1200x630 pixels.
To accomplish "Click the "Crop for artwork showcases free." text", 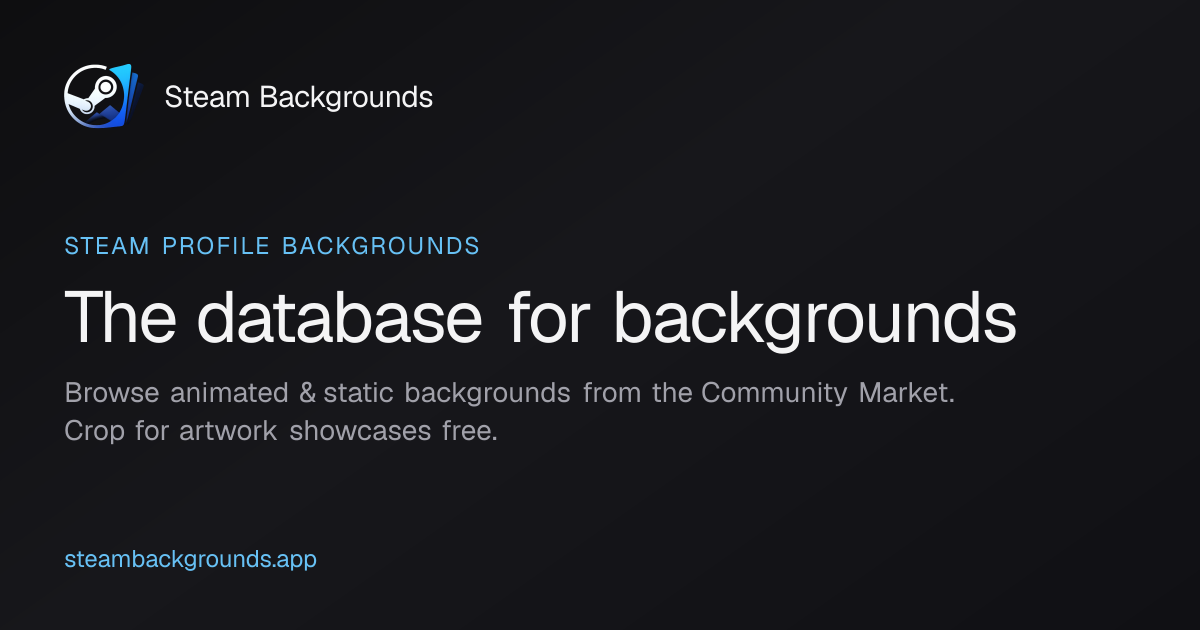I will coord(281,432).
